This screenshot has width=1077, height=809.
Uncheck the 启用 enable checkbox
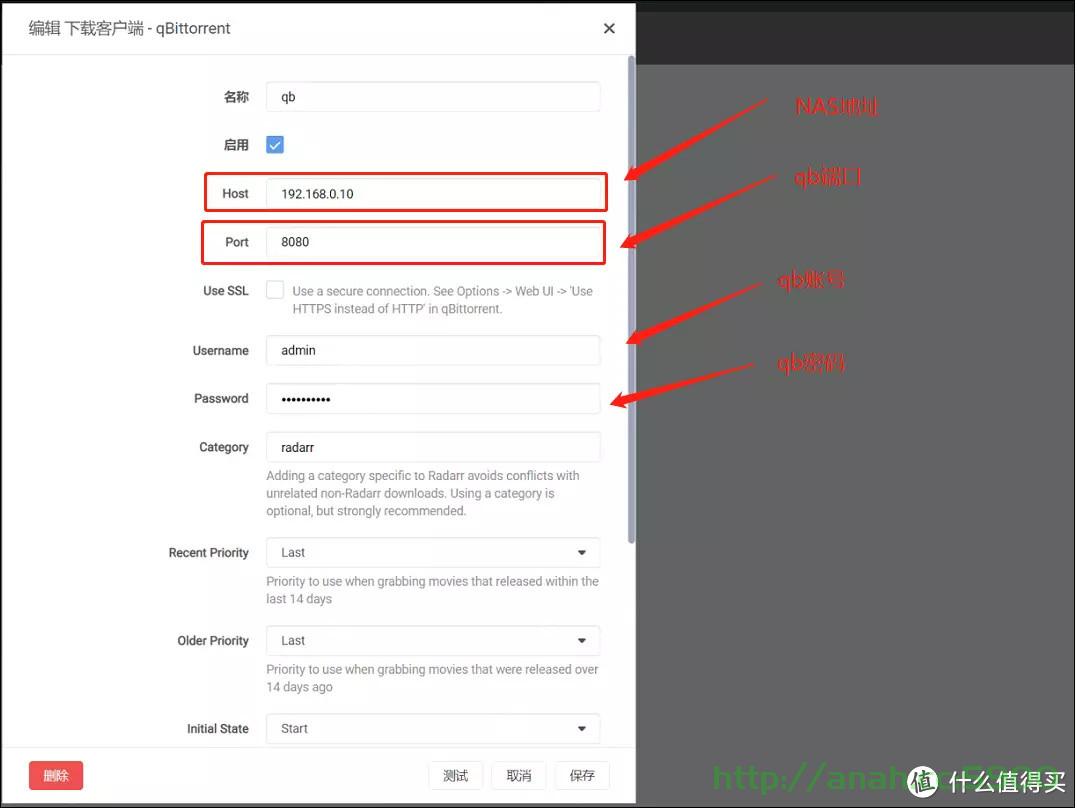[275, 145]
